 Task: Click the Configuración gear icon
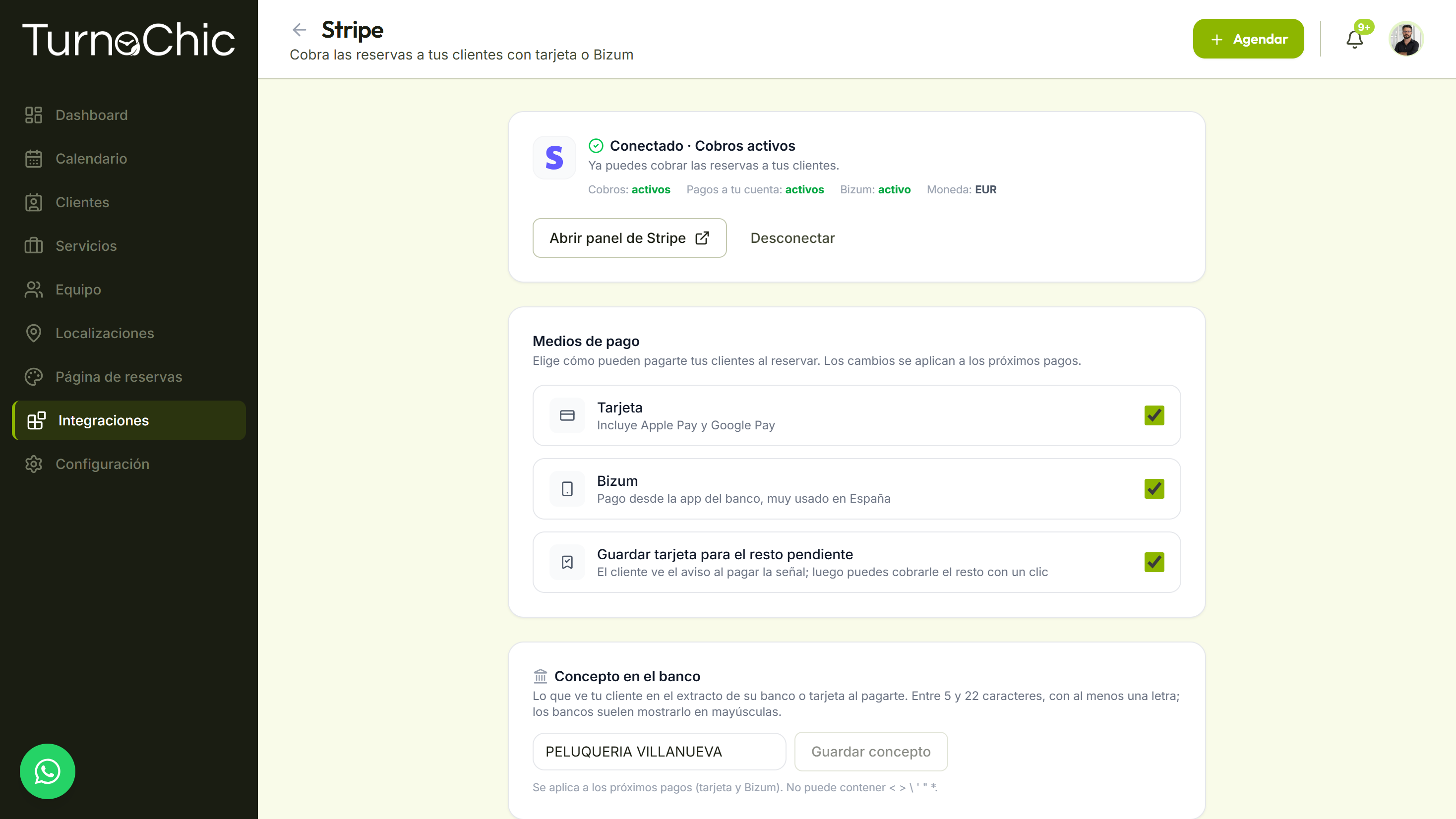34,464
